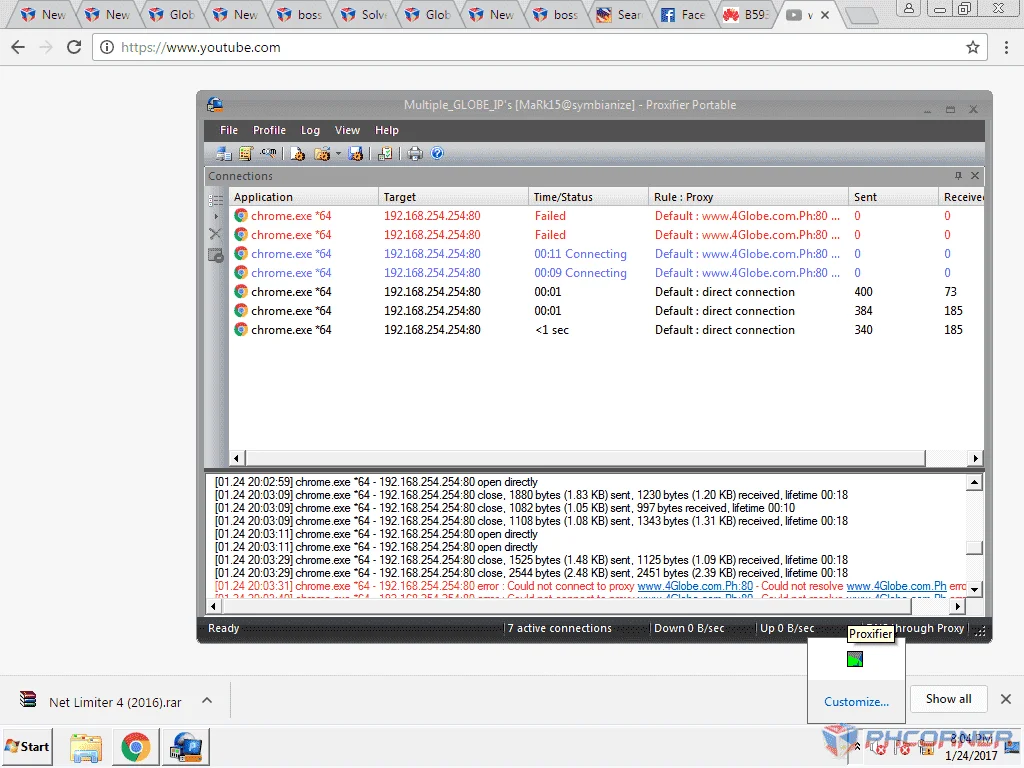Screen dimensions: 1024x768
Task: Select first Failed chrome.exe connection row
Action: pyautogui.click(x=606, y=216)
